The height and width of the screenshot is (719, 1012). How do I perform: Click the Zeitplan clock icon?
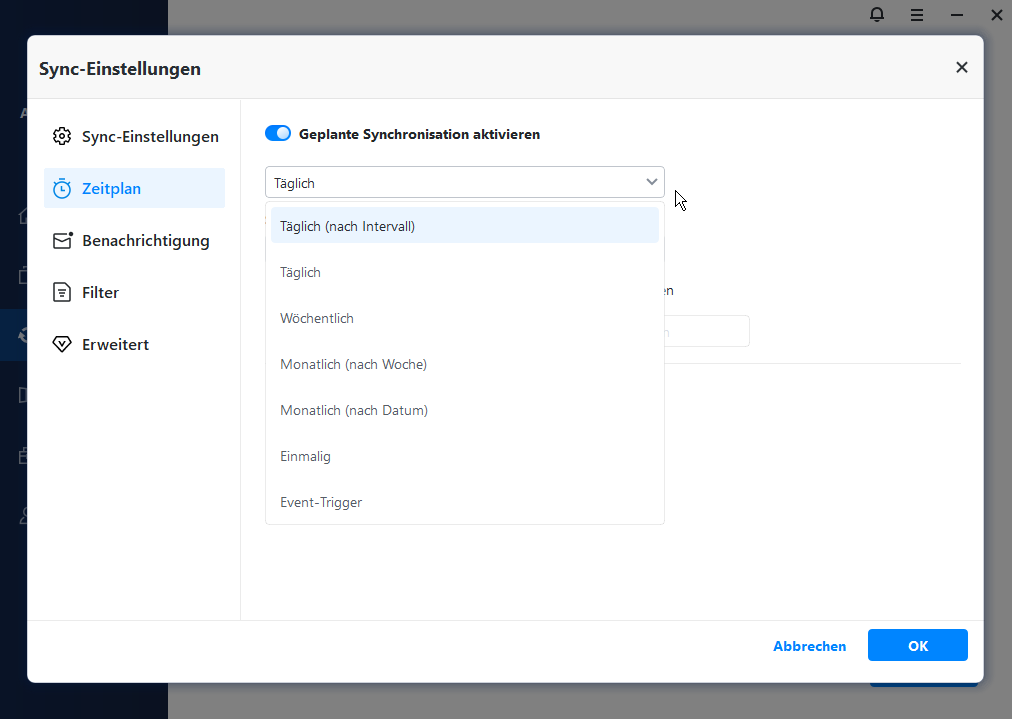coord(62,188)
